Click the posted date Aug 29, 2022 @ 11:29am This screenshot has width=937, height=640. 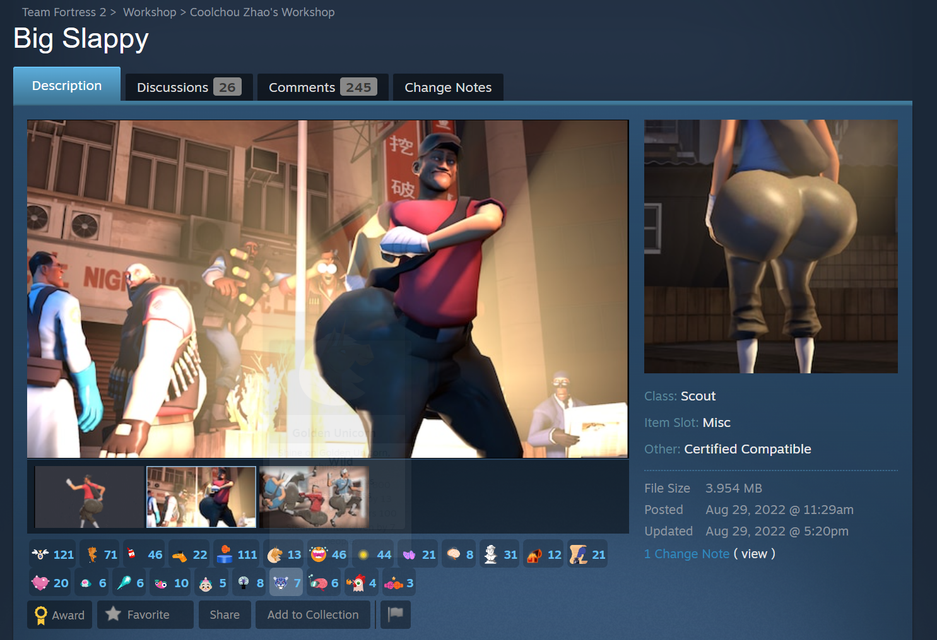tap(779, 510)
